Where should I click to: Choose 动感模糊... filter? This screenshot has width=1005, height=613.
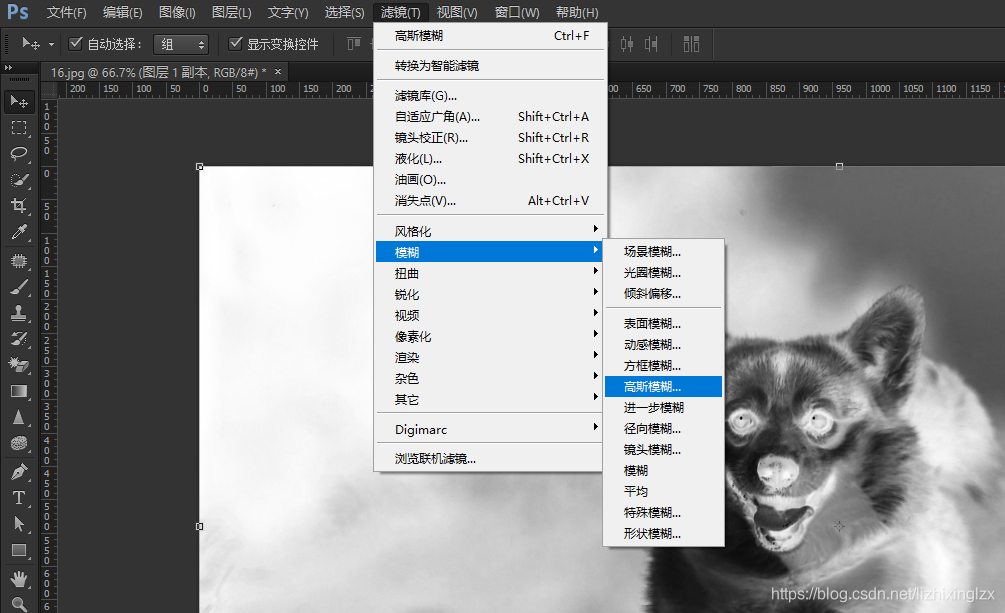coord(663,344)
